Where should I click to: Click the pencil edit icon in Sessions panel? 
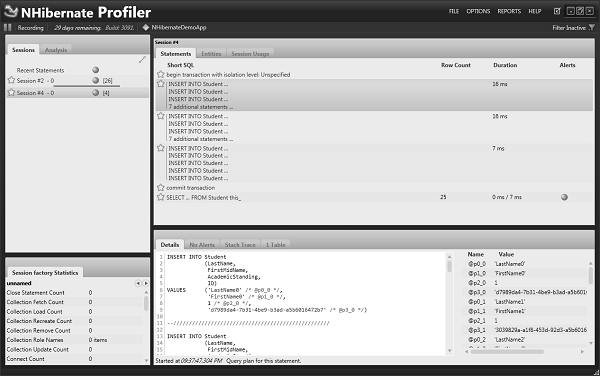pyautogui.click(x=142, y=59)
